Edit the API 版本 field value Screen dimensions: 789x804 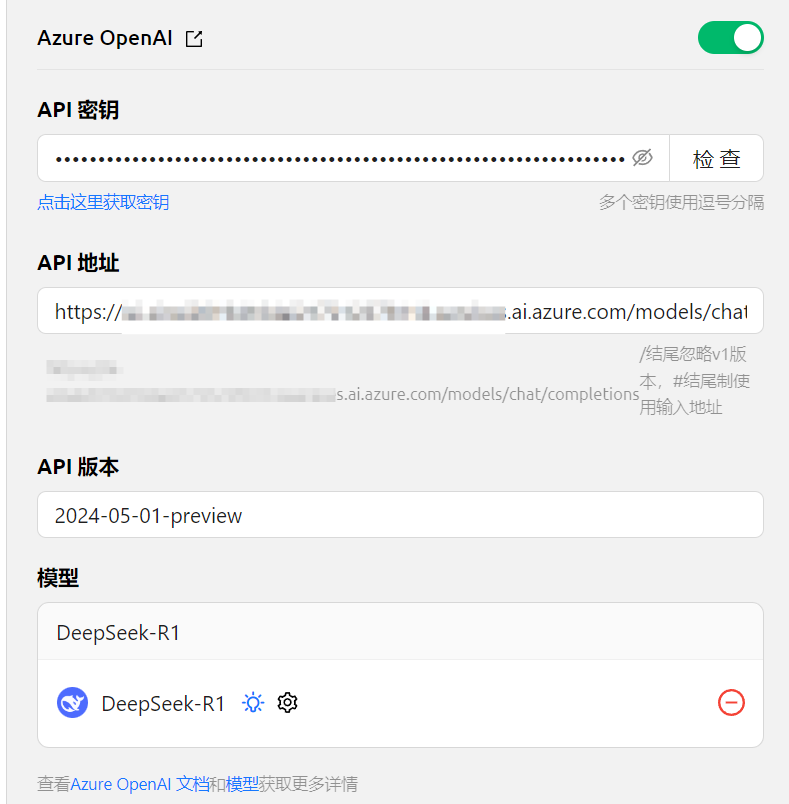(x=400, y=515)
